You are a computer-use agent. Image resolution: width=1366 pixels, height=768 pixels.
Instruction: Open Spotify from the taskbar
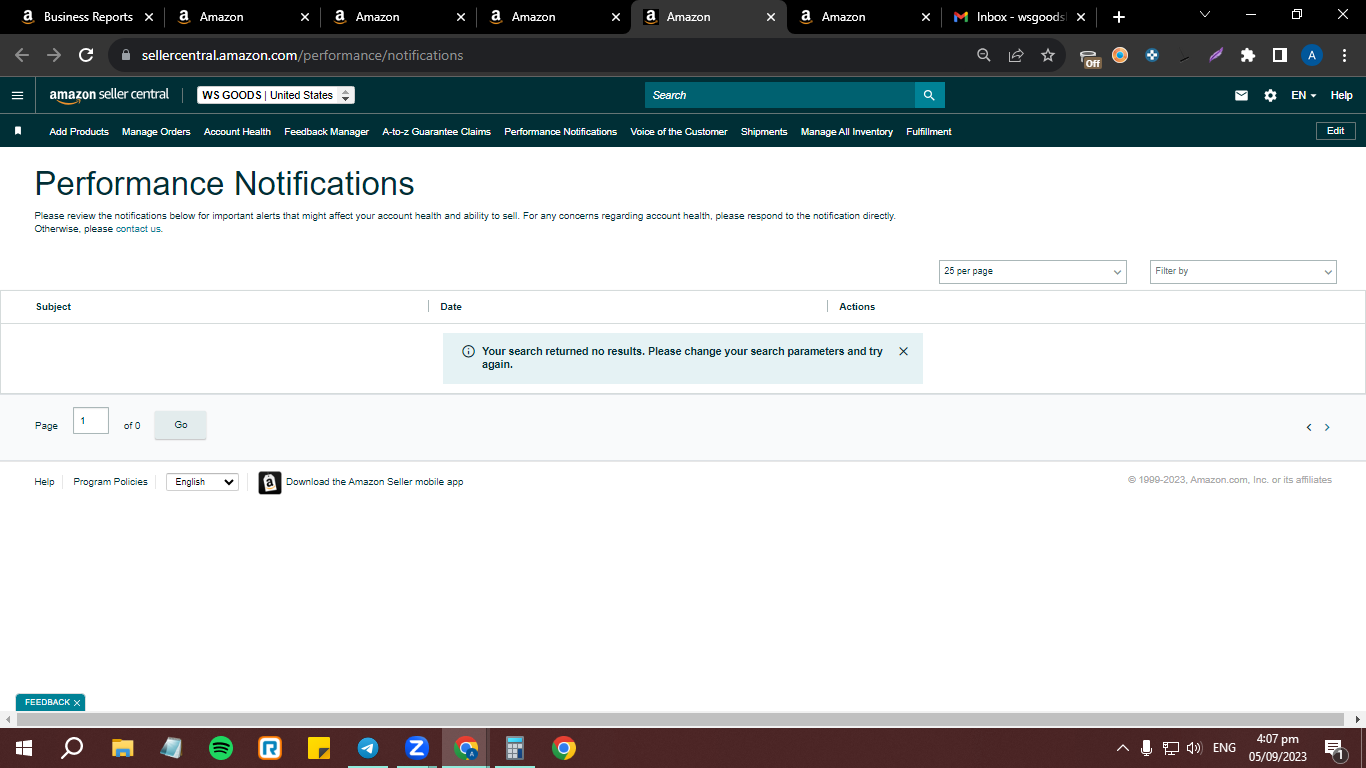221,748
